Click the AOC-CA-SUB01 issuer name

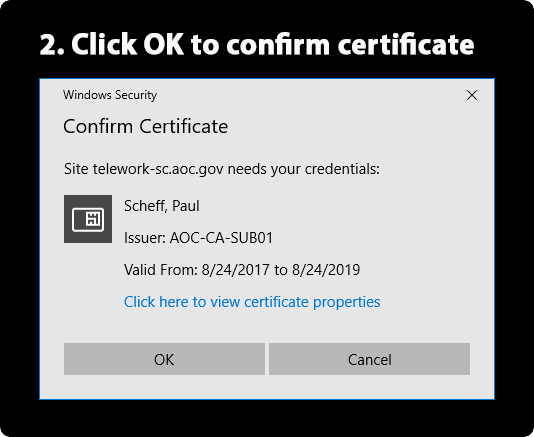[221, 238]
